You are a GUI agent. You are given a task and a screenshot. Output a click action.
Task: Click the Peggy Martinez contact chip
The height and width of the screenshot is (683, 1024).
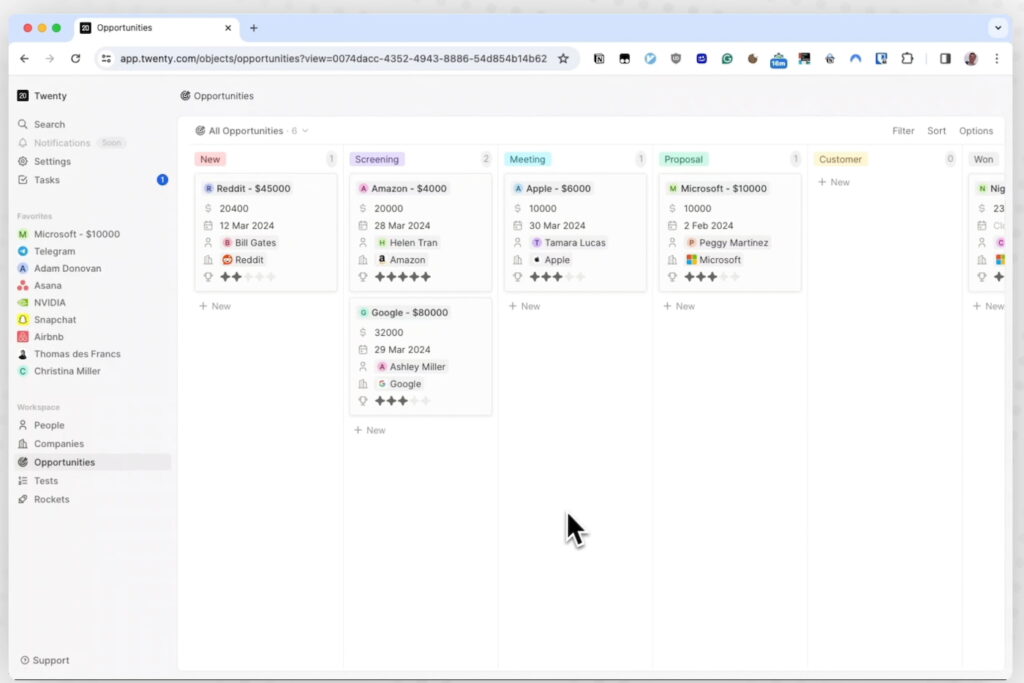coord(728,243)
